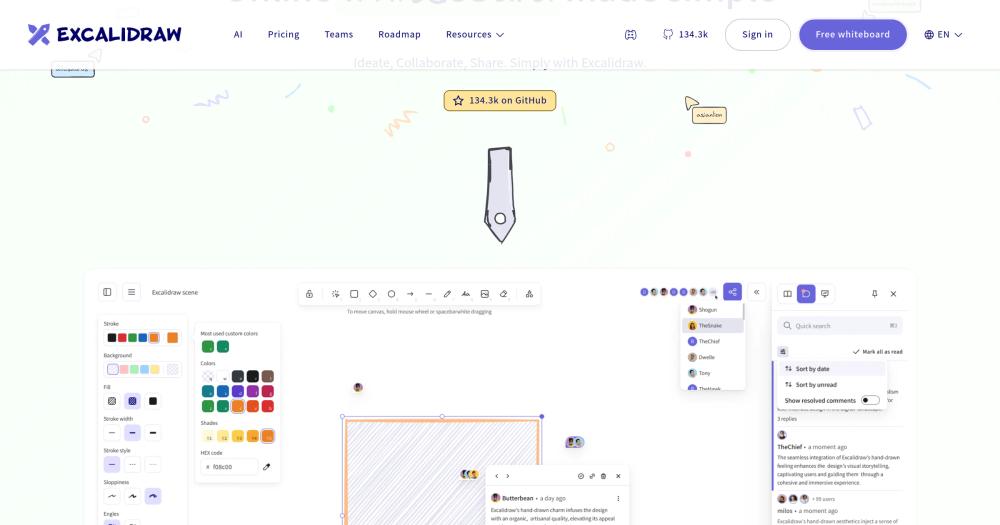
Task: Open the Pricing page
Action: click(x=284, y=34)
